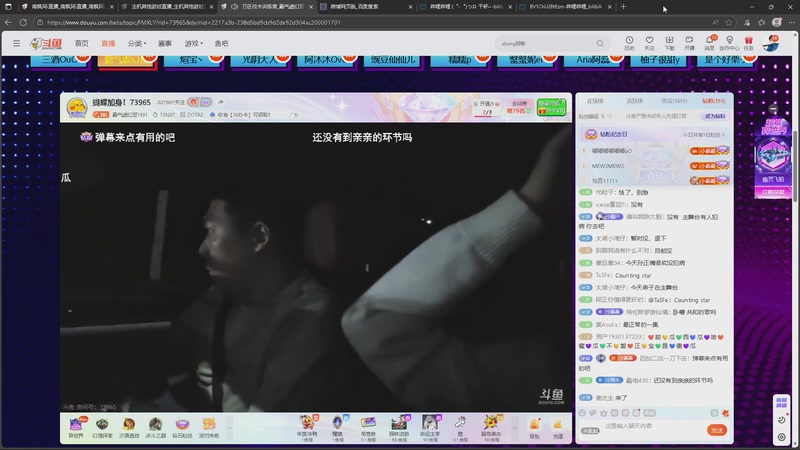Open the 直播 live tab
Image resolution: width=800 pixels, height=450 pixels.
pyautogui.click(x=108, y=43)
